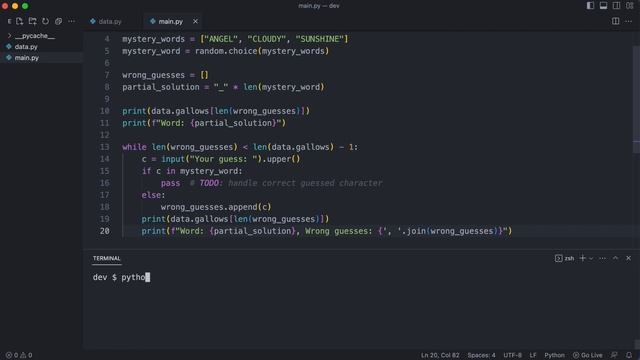Open the TERMINAL panel tab

(x=107, y=258)
